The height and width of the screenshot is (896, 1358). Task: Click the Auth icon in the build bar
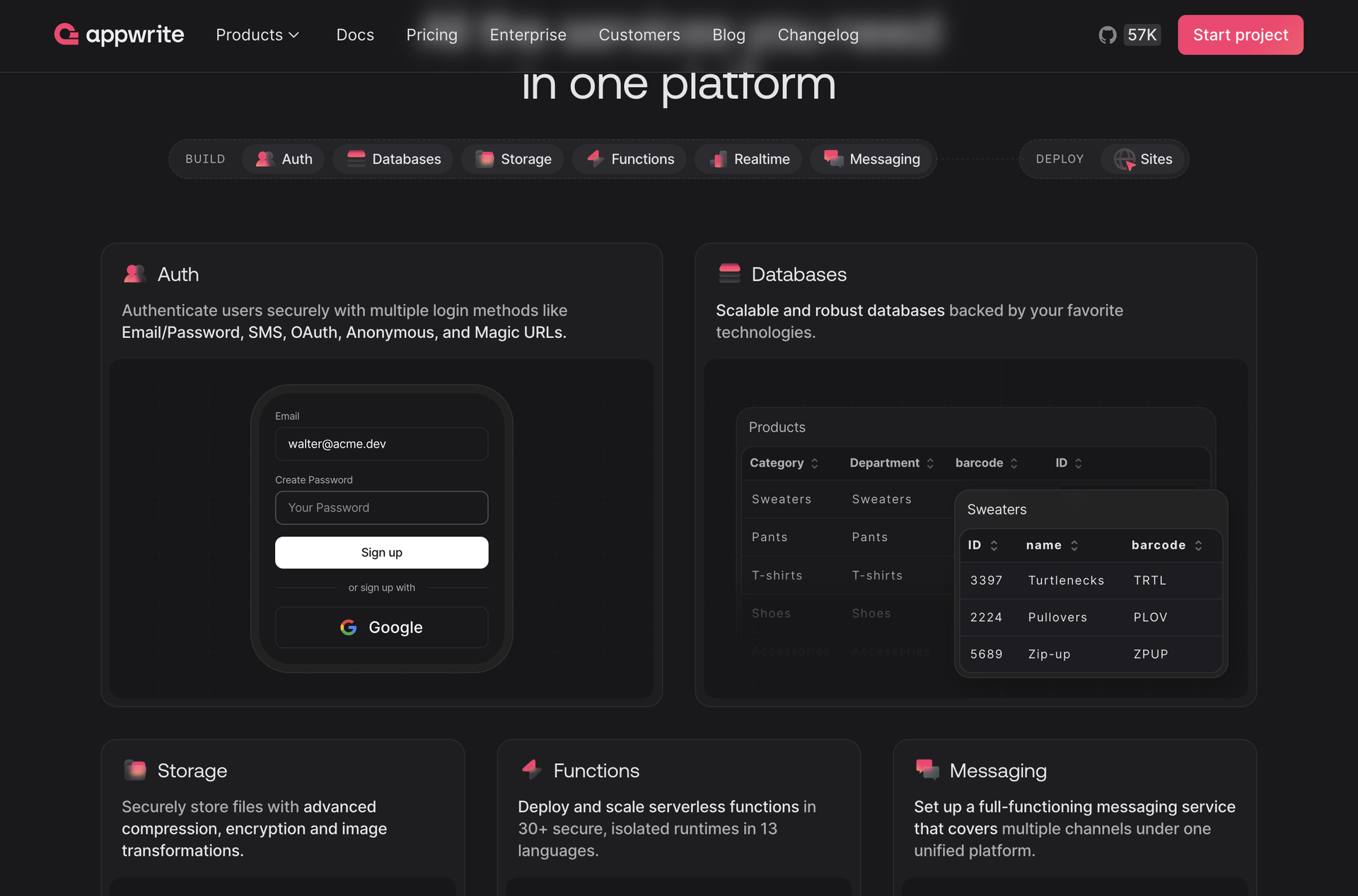pos(265,159)
